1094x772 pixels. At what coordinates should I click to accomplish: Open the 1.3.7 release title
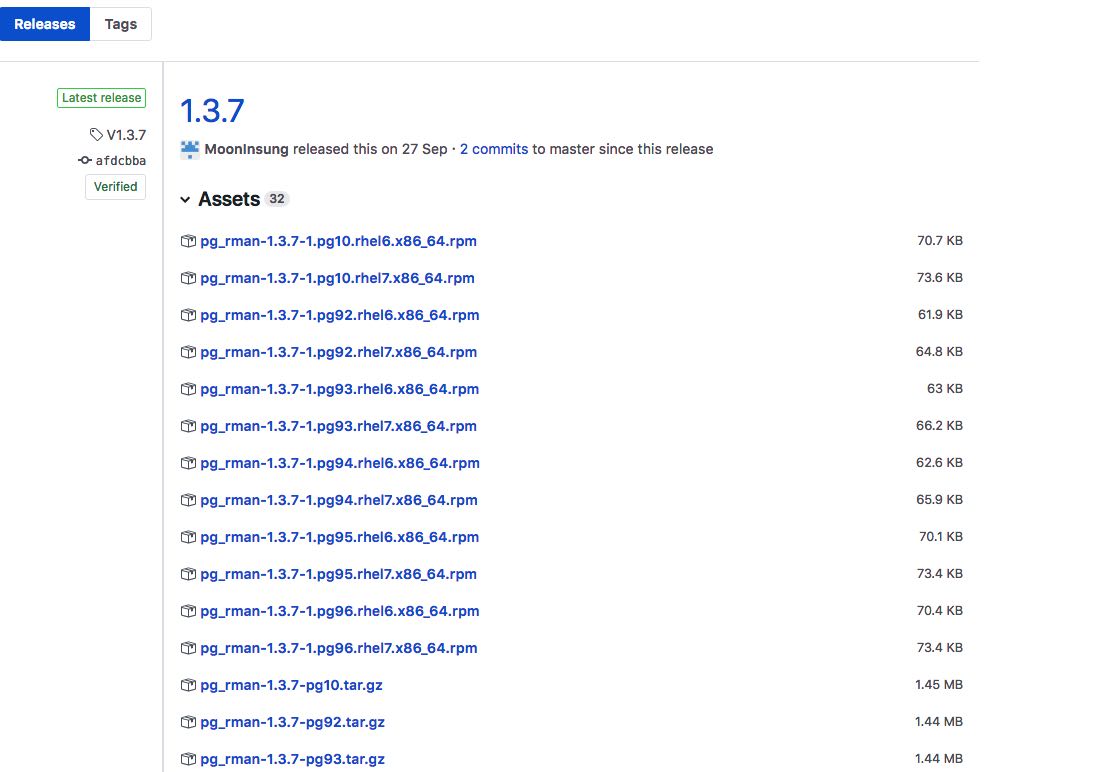tap(212, 111)
